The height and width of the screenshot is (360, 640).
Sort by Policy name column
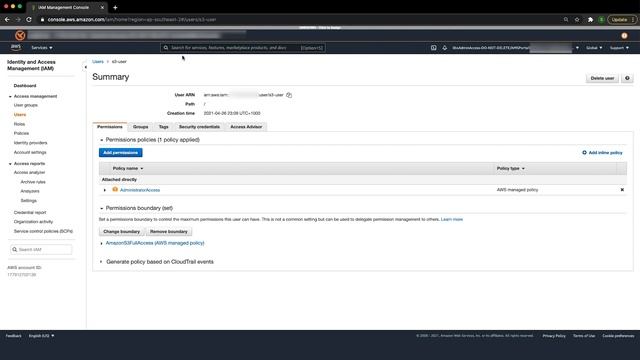tap(128, 169)
